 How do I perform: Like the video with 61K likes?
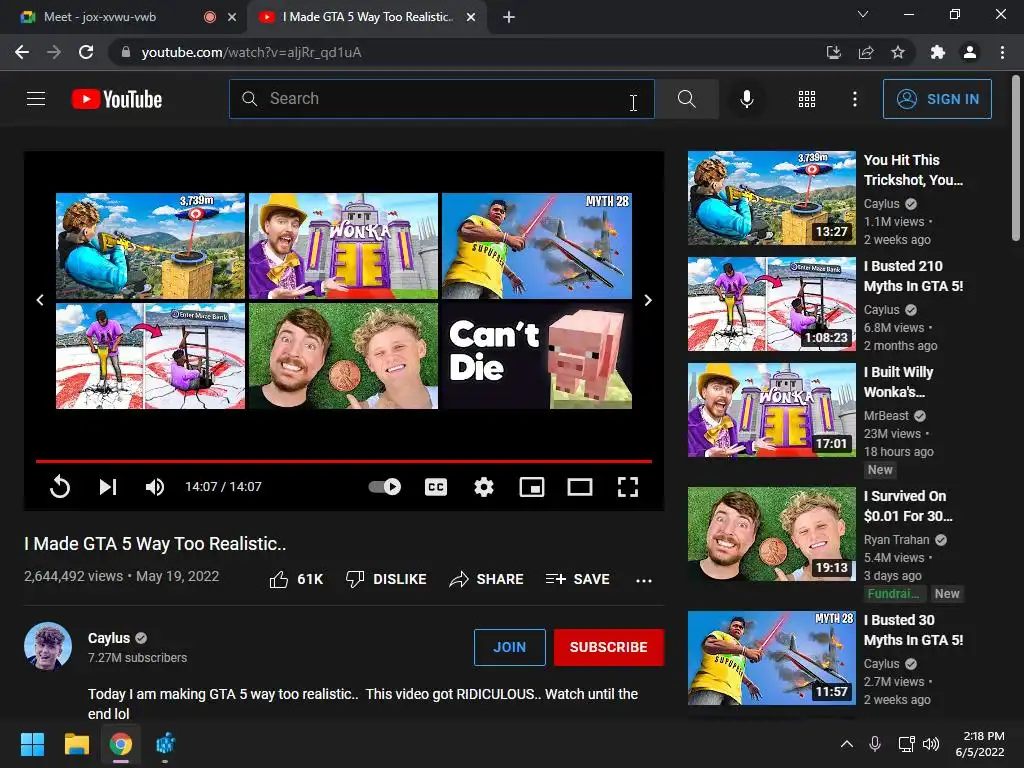[x=296, y=579]
